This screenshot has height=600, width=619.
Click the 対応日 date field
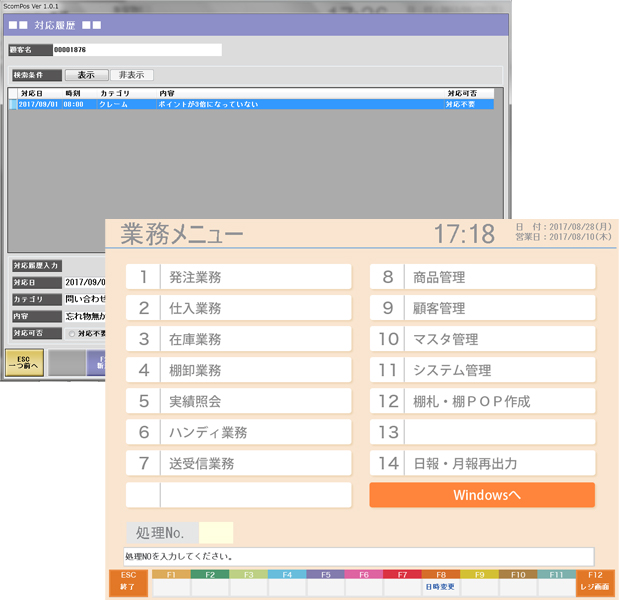(84, 283)
